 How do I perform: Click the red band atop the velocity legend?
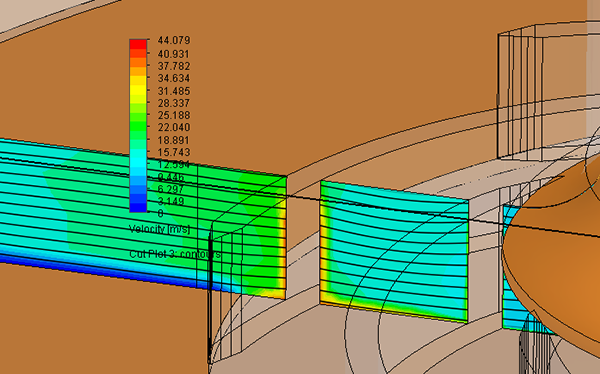coord(138,44)
